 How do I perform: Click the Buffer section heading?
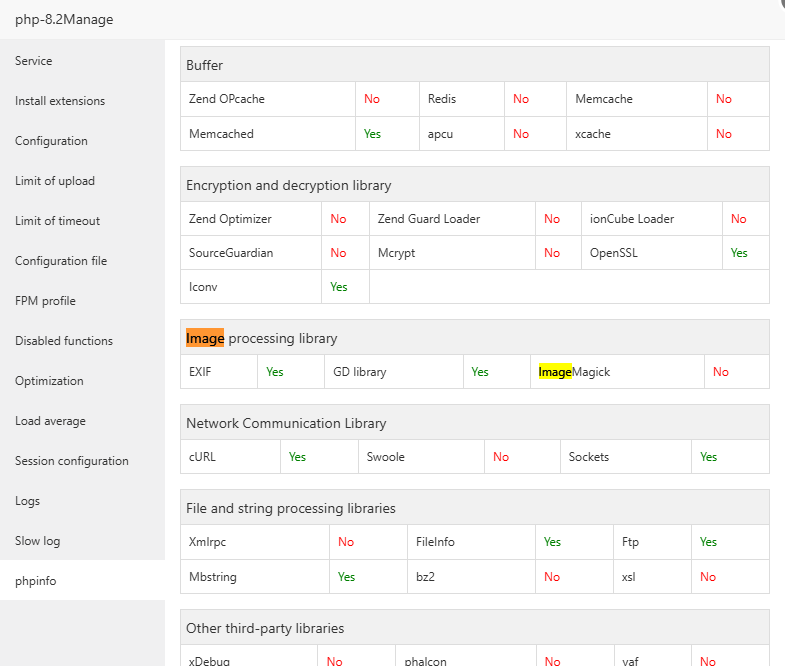[205, 65]
